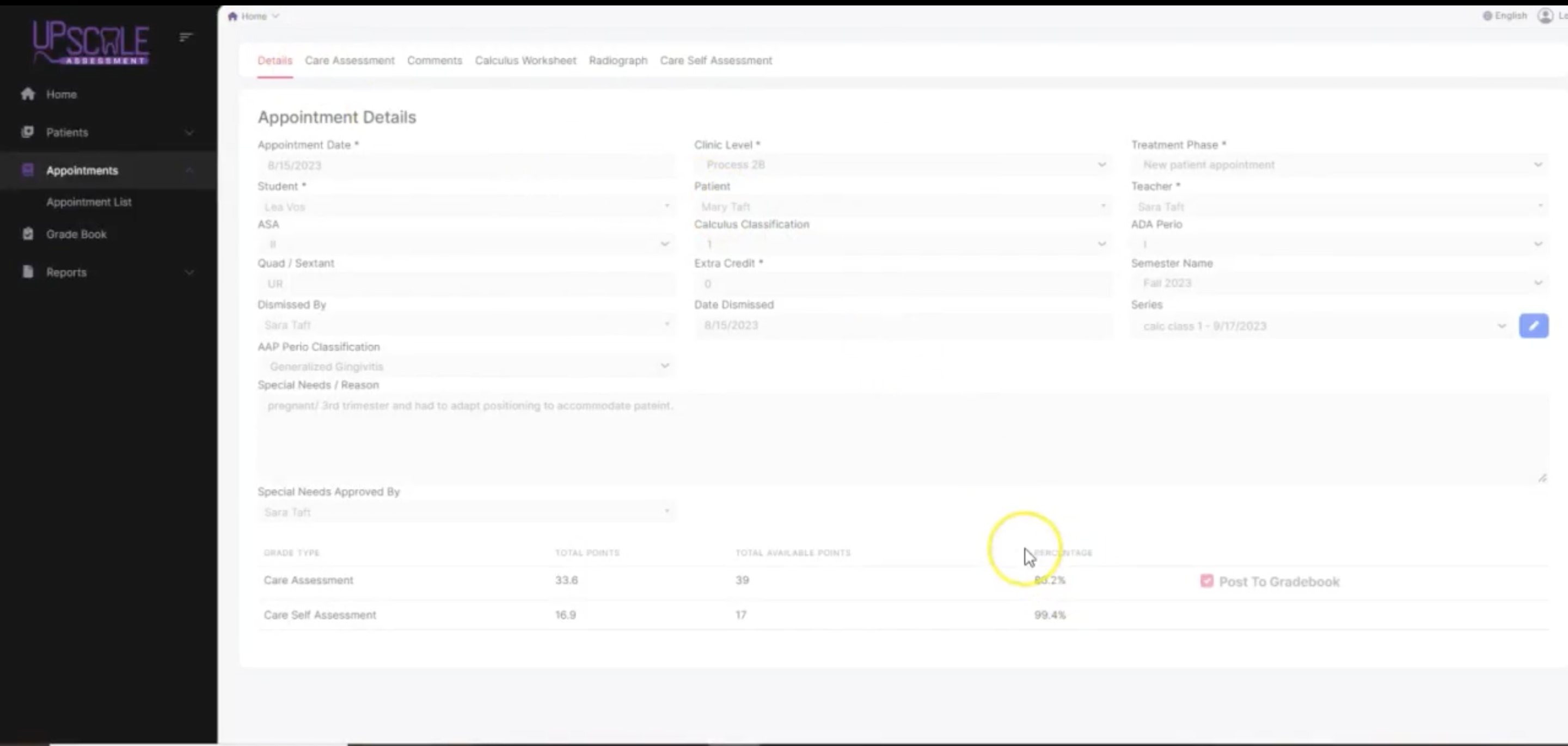Switch to the Care Assessment tab
Viewport: 1568px width, 746px height.
point(350,60)
